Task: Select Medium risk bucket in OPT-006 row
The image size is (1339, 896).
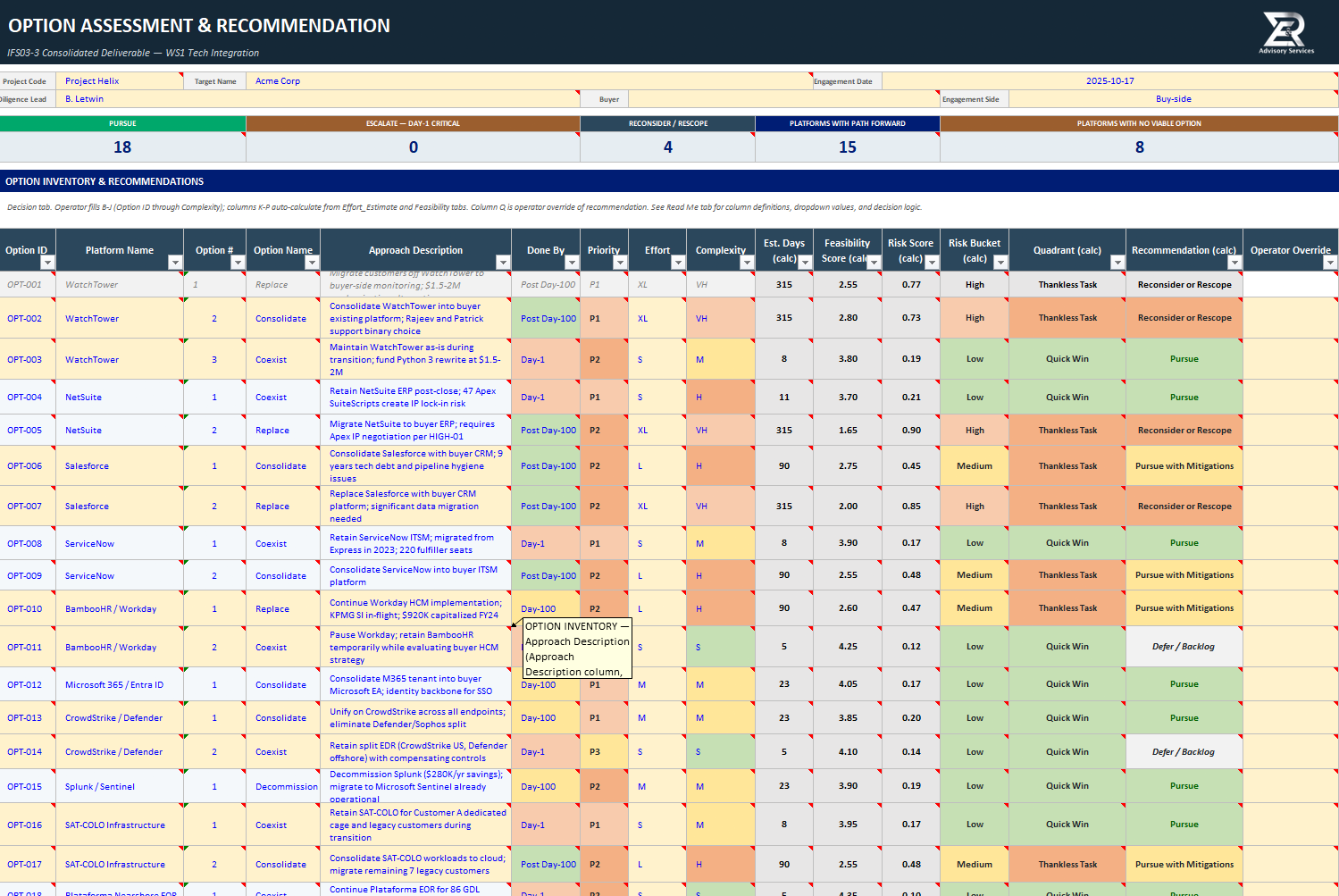Action: pos(975,465)
